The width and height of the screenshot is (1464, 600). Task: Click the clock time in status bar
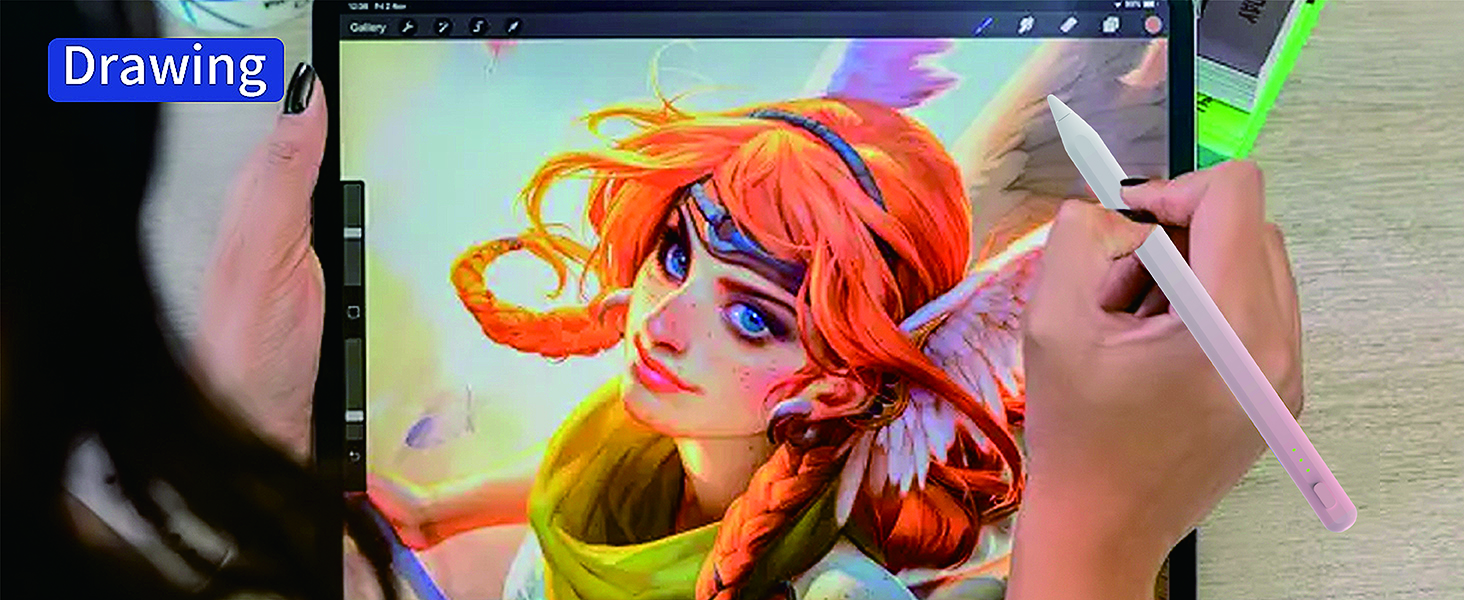click(358, 6)
